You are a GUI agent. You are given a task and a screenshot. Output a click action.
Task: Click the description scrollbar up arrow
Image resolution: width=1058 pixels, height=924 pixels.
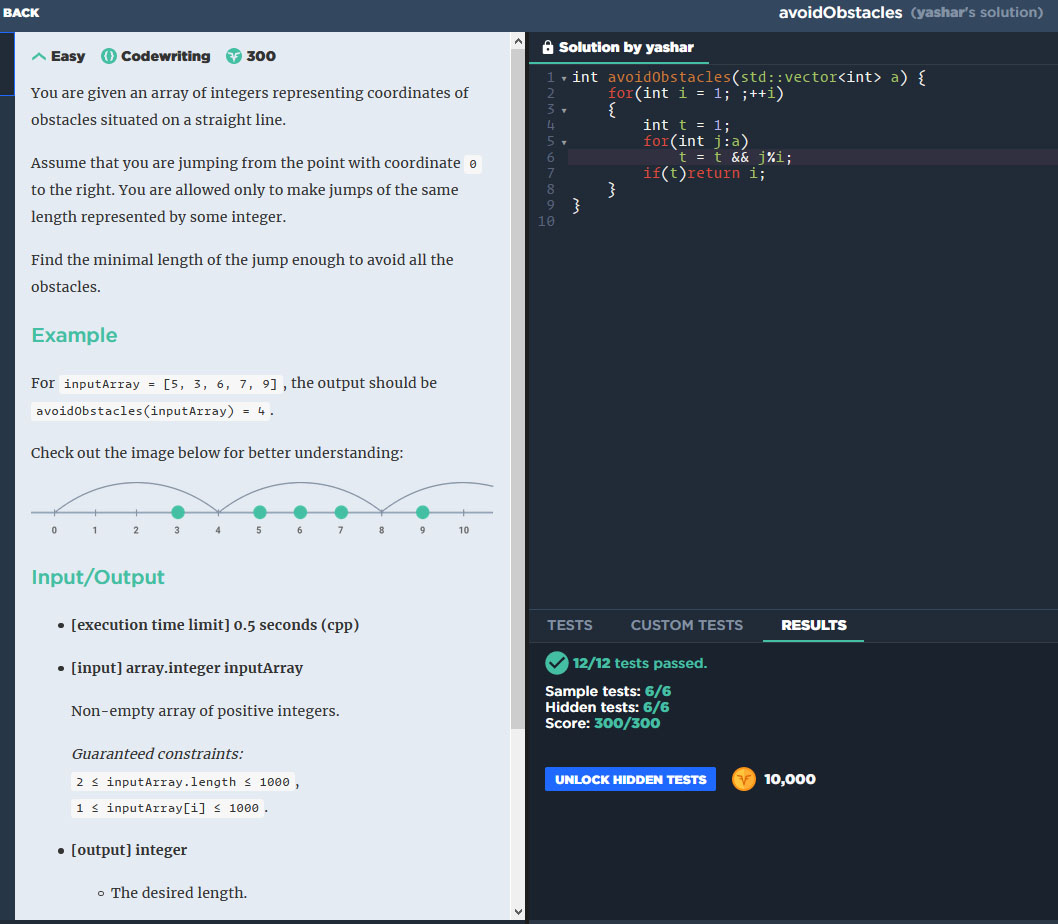(x=517, y=42)
